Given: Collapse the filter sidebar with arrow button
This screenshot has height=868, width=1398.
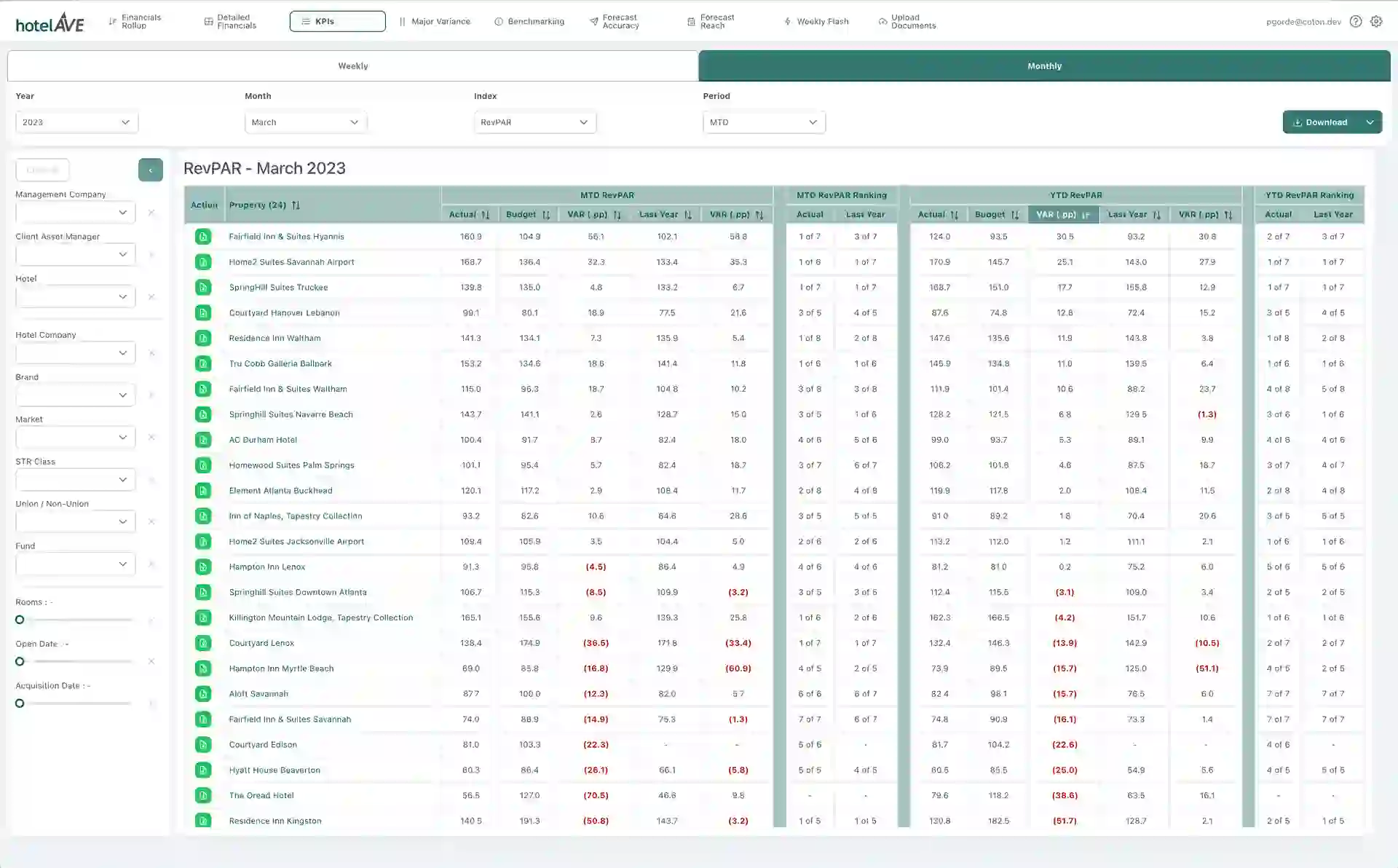Looking at the screenshot, I should [150, 170].
